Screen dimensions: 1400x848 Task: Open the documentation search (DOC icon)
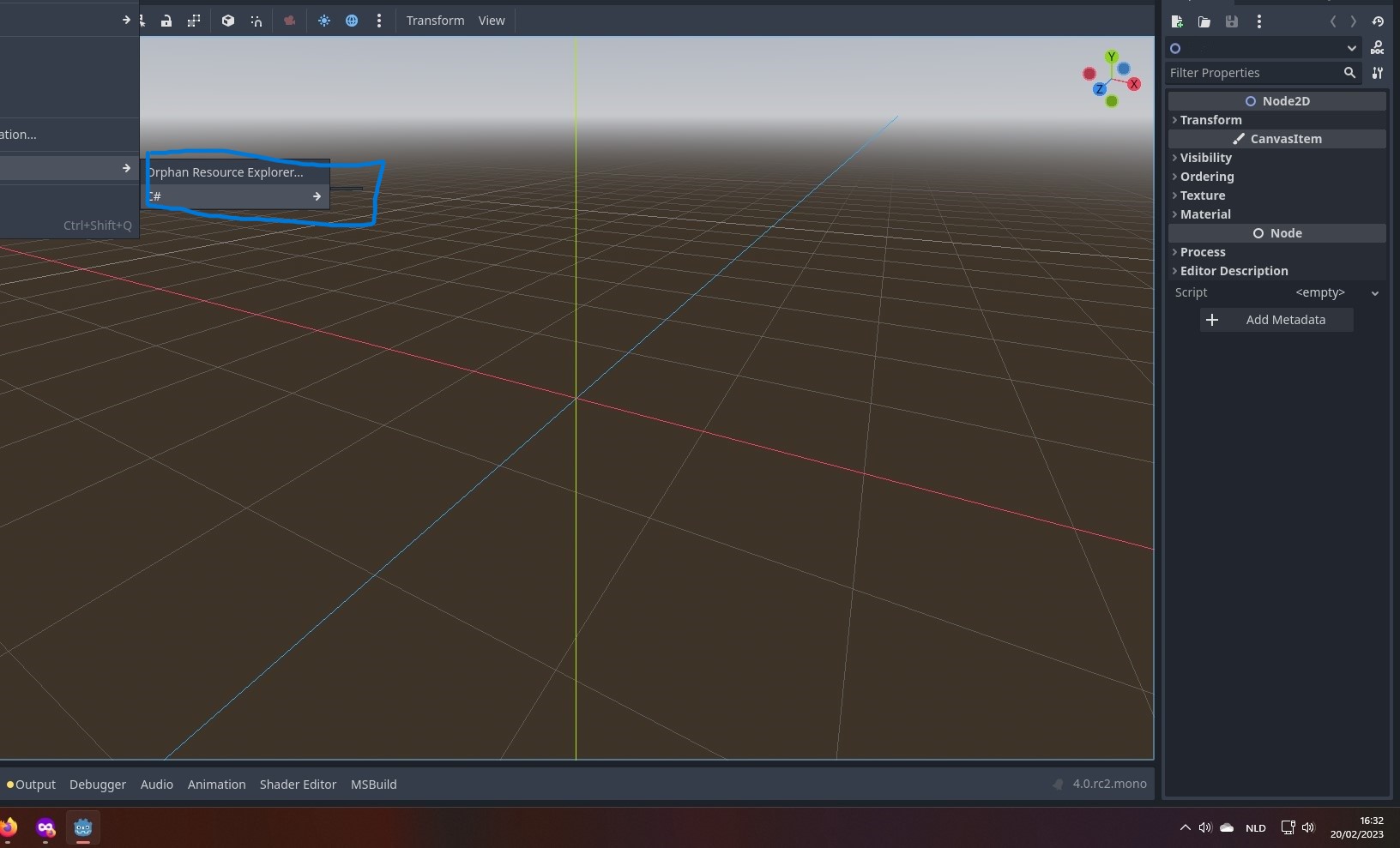click(1379, 48)
